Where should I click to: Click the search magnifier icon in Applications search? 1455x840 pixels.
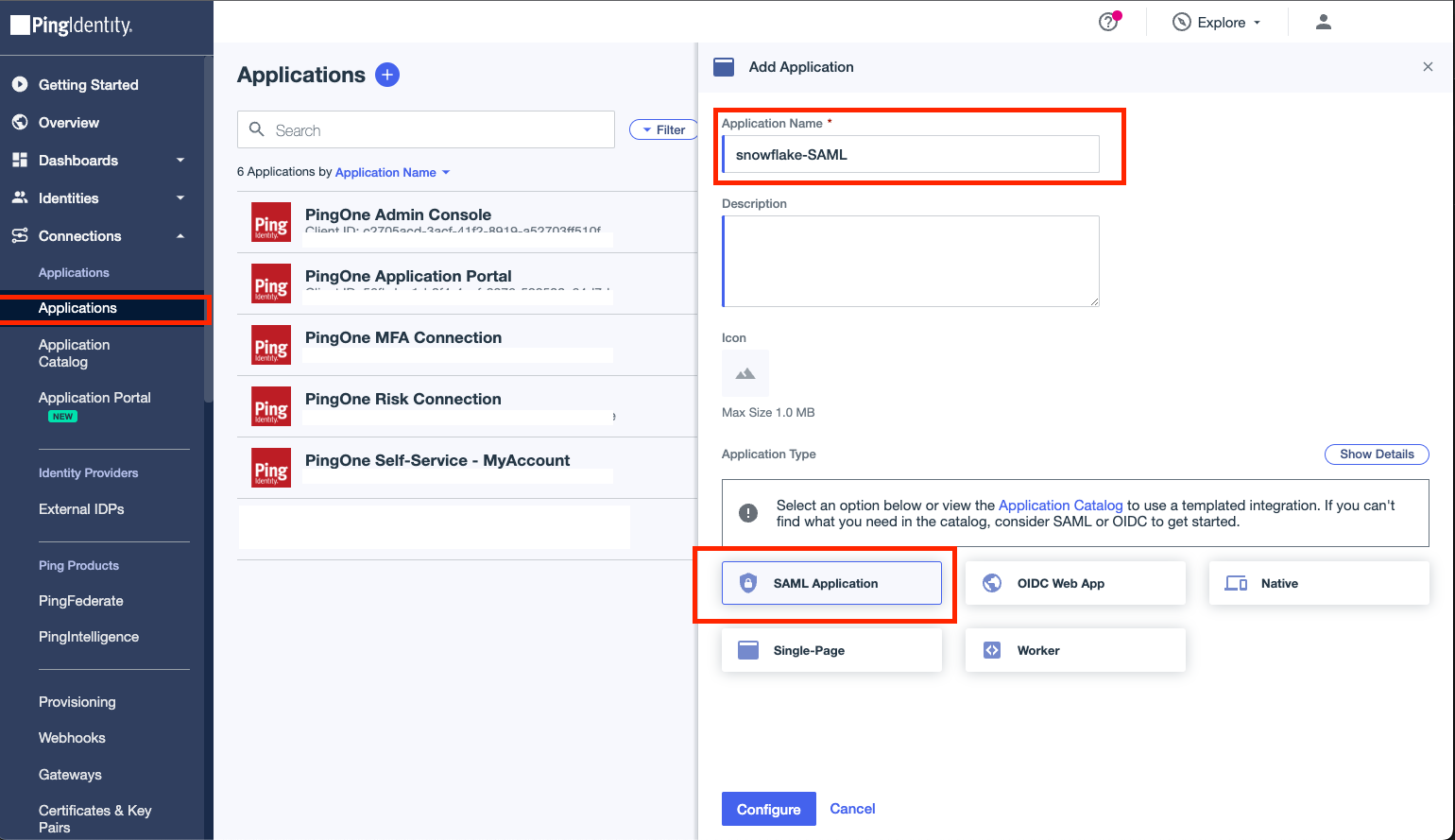[x=256, y=129]
